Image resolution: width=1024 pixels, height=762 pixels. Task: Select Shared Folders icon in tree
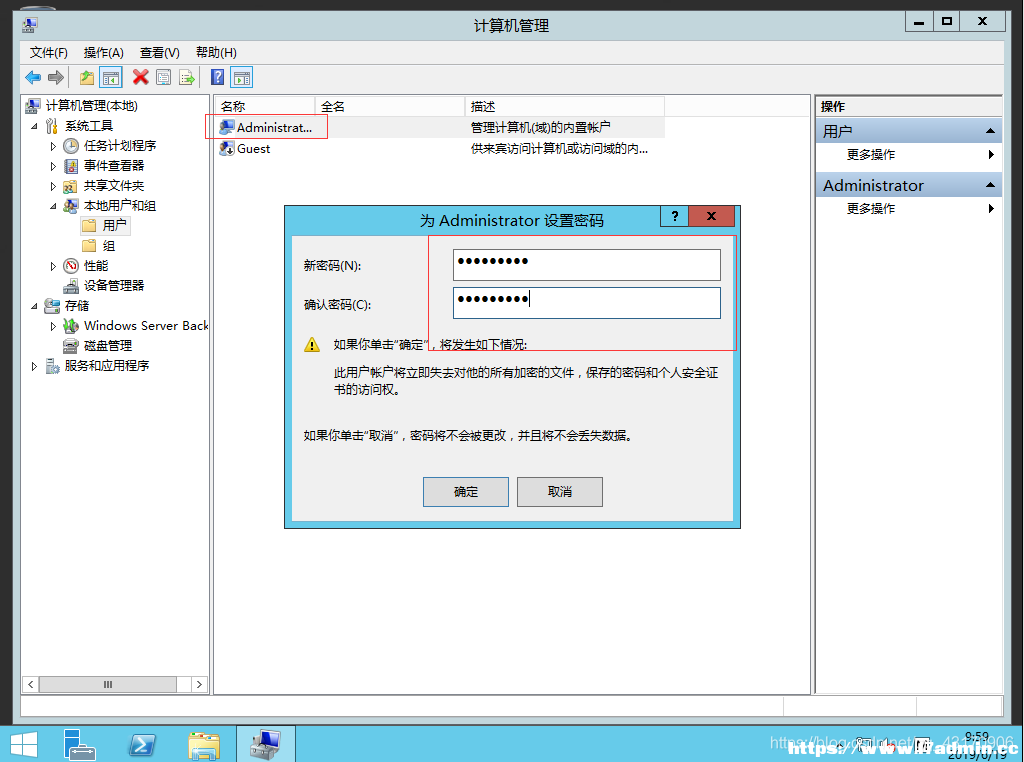(71, 186)
